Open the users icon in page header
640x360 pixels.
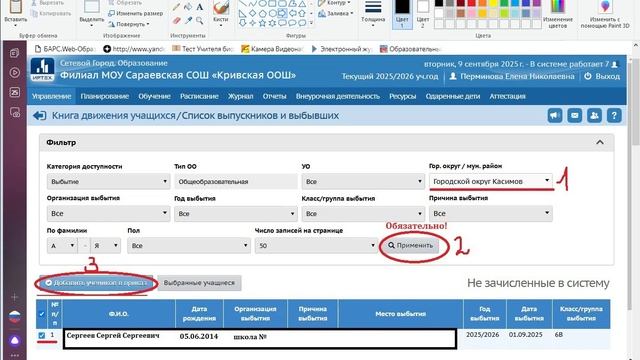(x=594, y=116)
